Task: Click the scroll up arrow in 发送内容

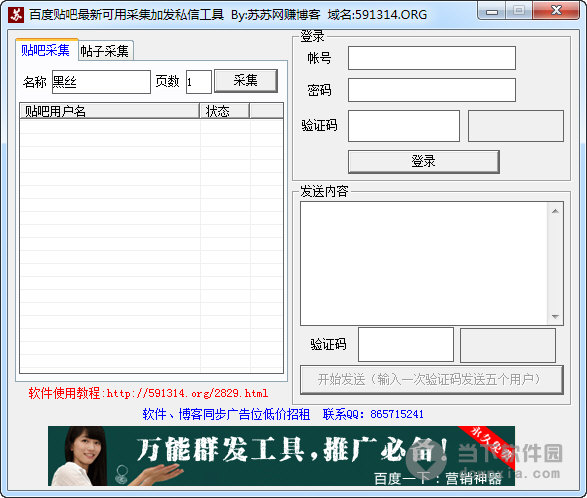Action: (555, 212)
